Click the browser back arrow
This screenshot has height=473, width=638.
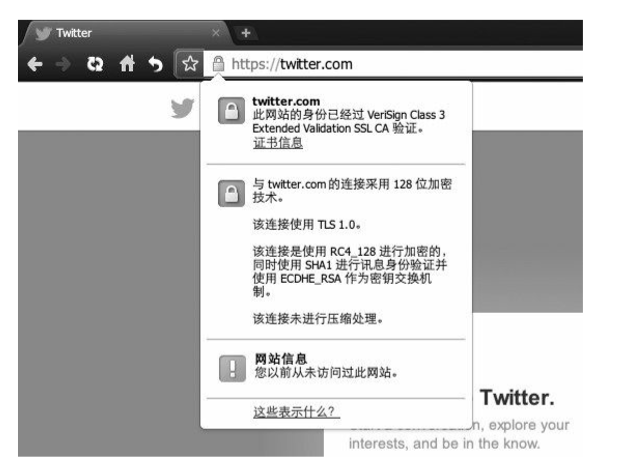coord(35,64)
